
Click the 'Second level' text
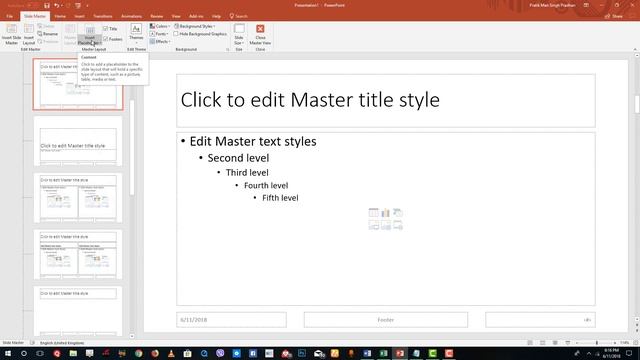point(238,158)
